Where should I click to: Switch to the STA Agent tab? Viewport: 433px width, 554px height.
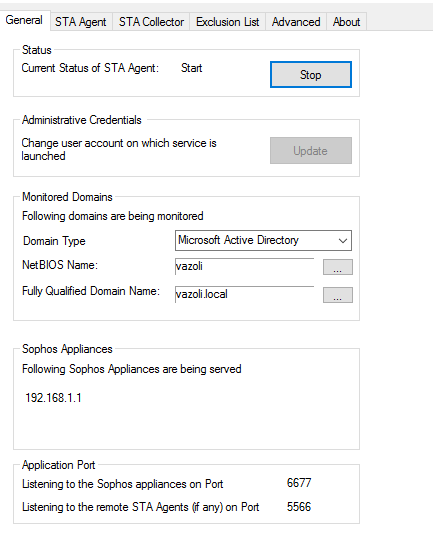(x=81, y=22)
